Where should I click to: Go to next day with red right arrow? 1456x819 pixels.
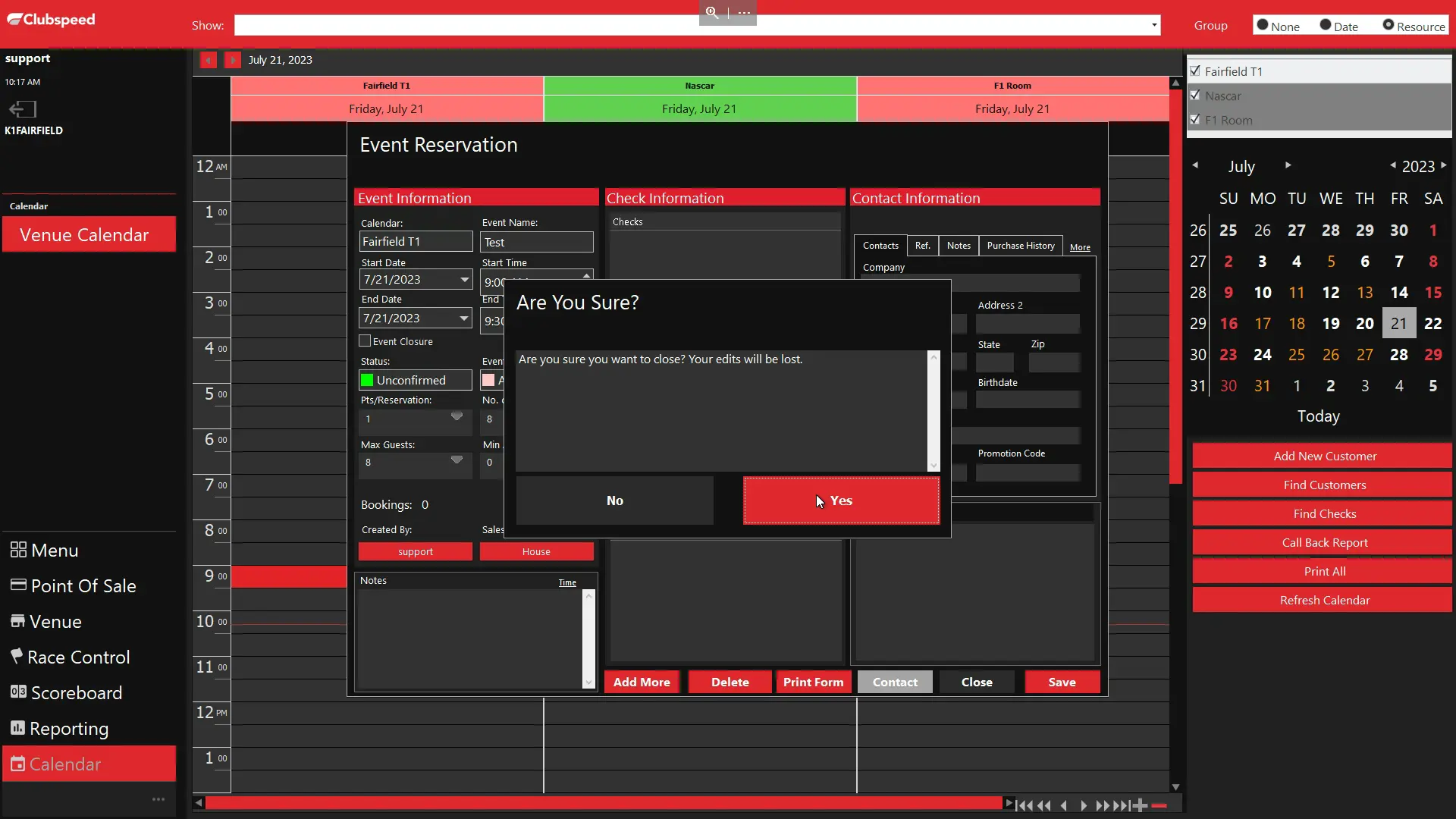[233, 60]
